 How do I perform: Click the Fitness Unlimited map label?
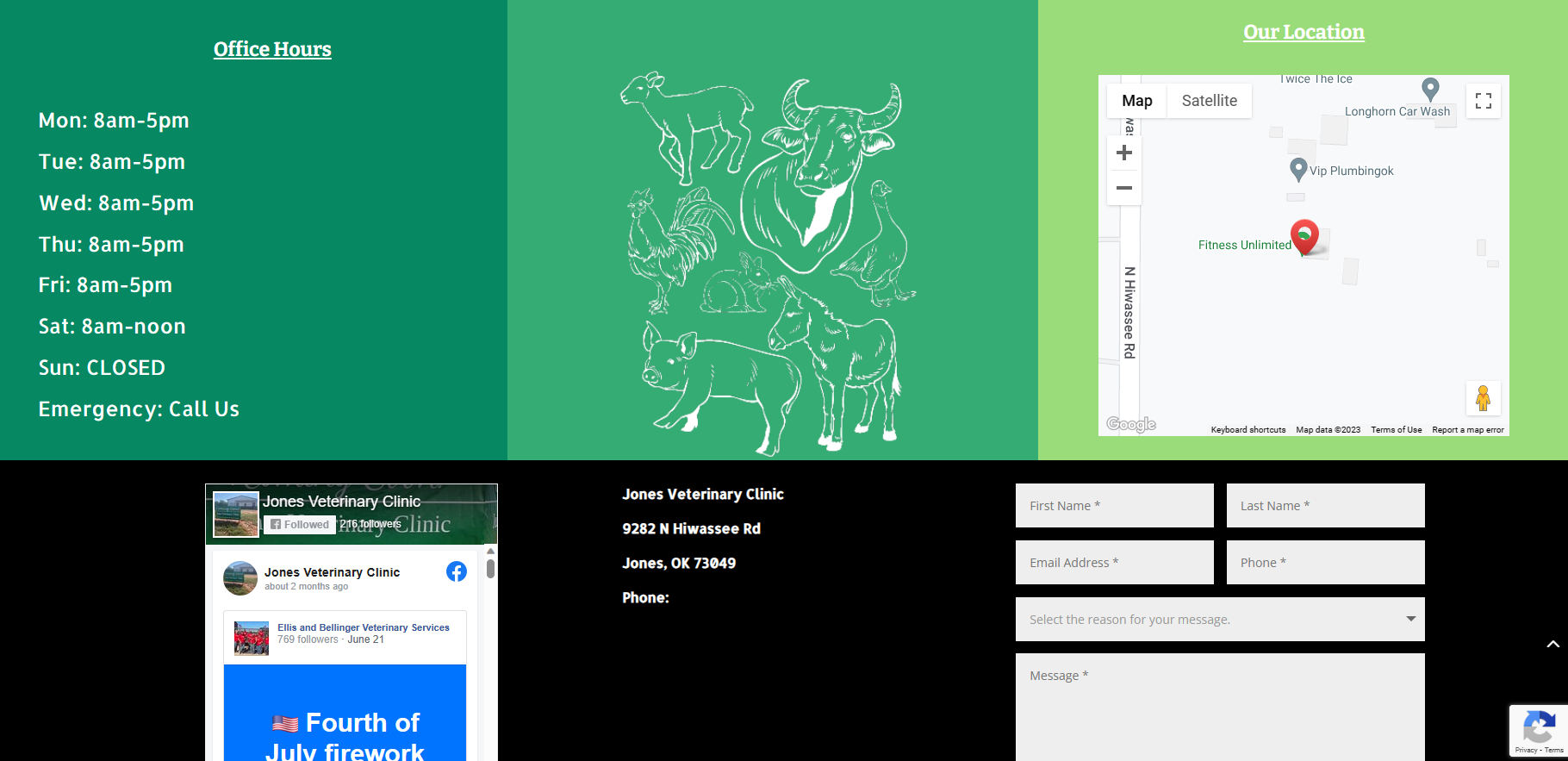point(1244,245)
